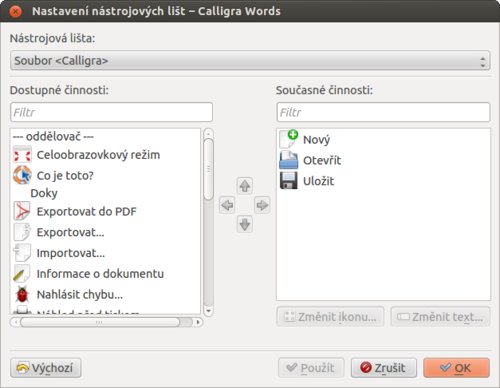Click the Nahlásit chybu ladybug icon
Screen dimensions: 500x388
[22, 294]
